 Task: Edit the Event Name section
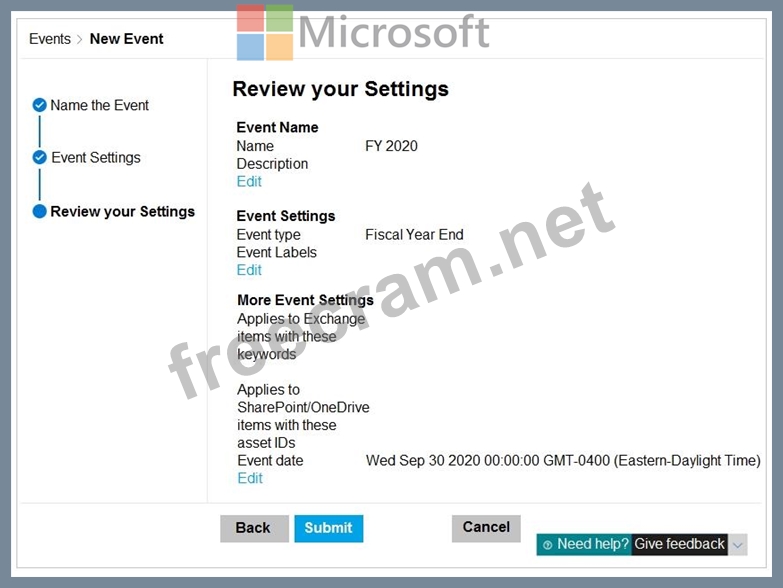pyautogui.click(x=249, y=181)
